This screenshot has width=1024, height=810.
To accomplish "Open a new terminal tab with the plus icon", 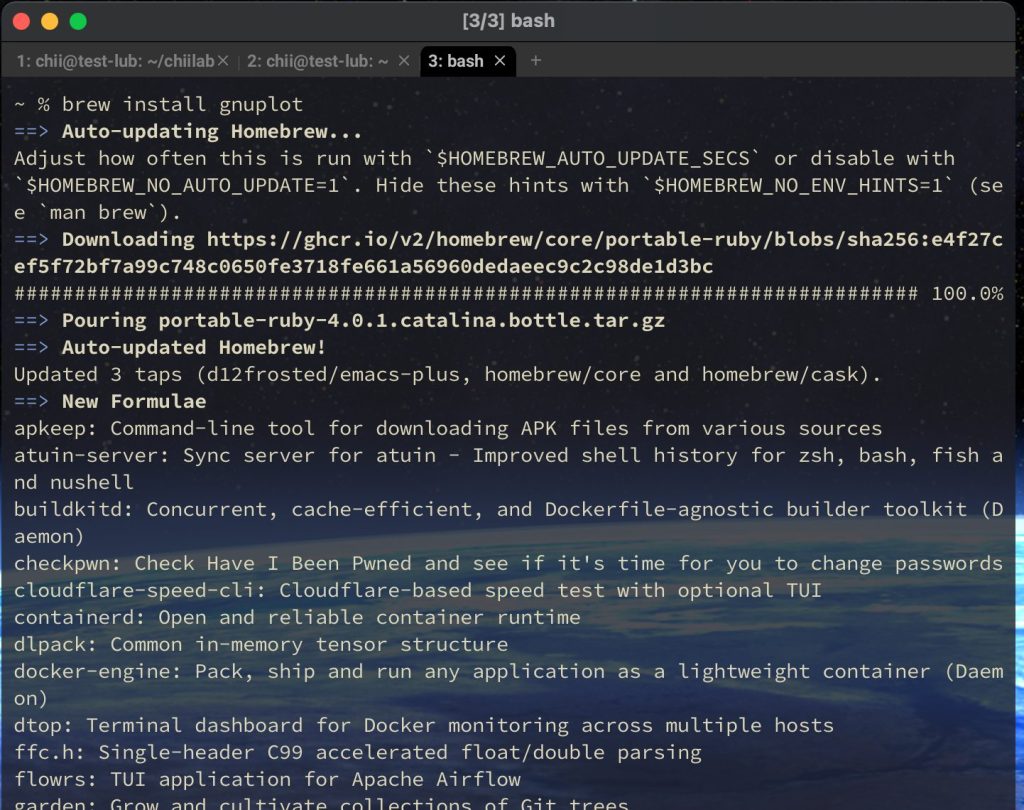I will tap(536, 61).
